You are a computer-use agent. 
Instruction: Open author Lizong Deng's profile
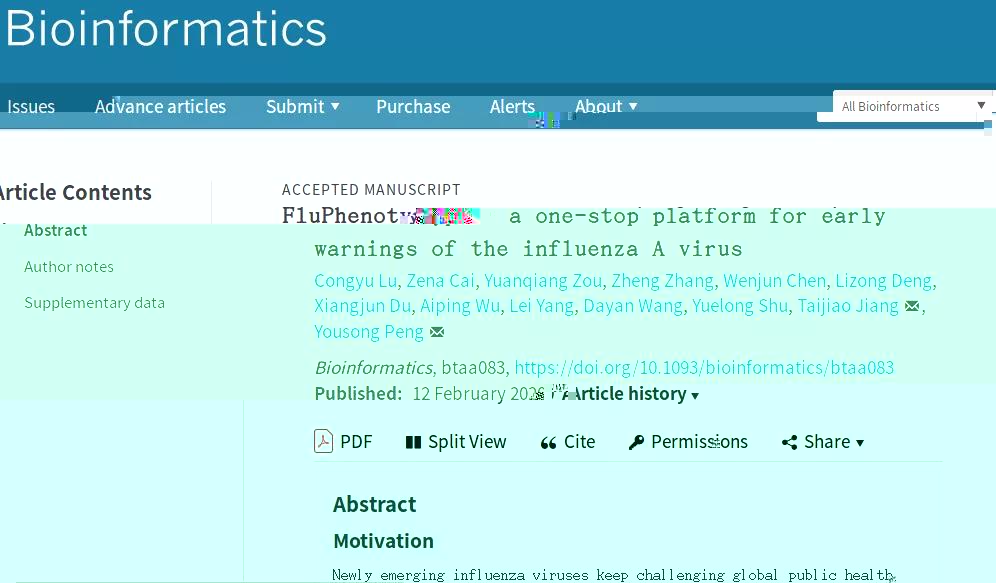884,280
